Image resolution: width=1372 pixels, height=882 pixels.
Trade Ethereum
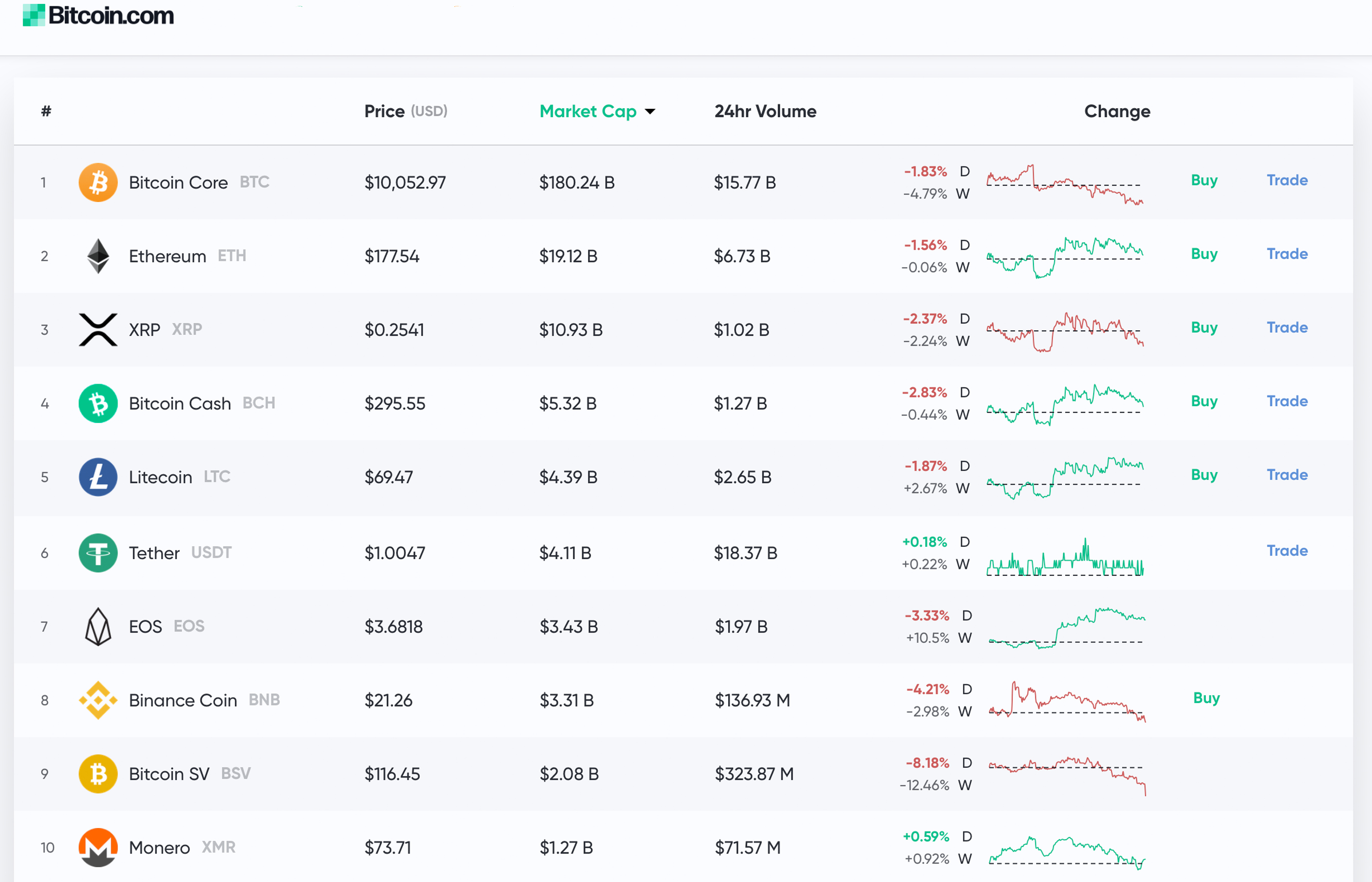[1287, 254]
